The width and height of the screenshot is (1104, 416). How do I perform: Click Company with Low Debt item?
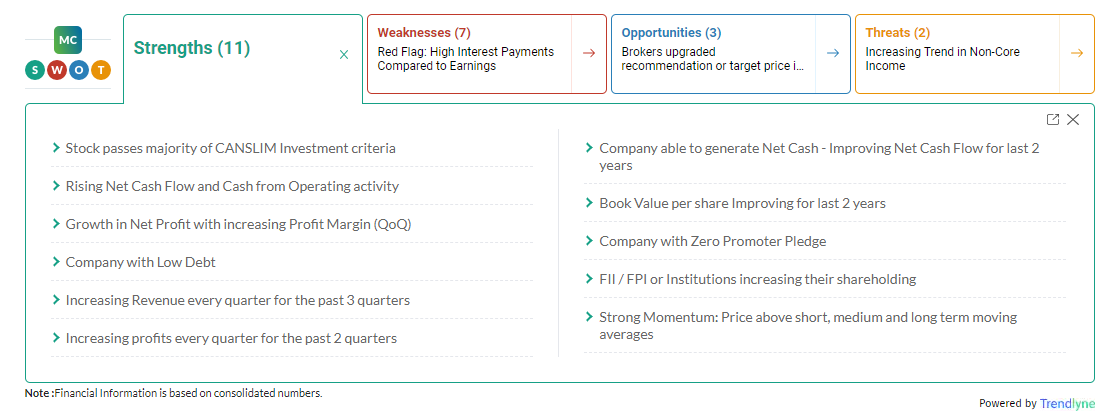(141, 262)
